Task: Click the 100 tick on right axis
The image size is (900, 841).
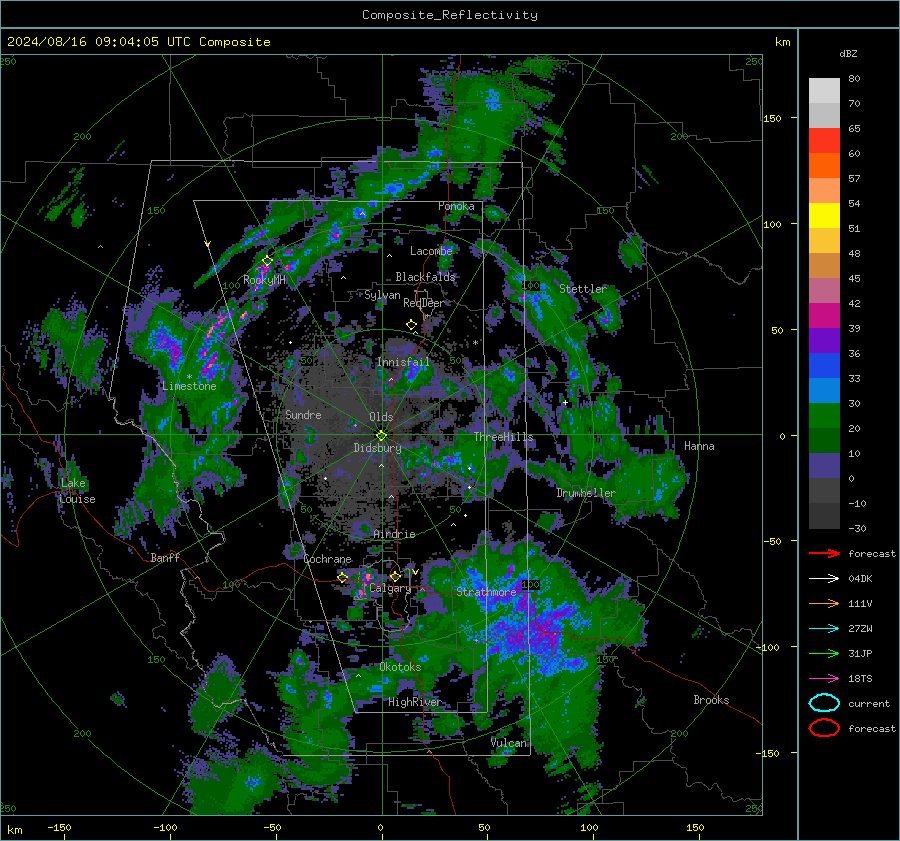Action: pos(773,224)
